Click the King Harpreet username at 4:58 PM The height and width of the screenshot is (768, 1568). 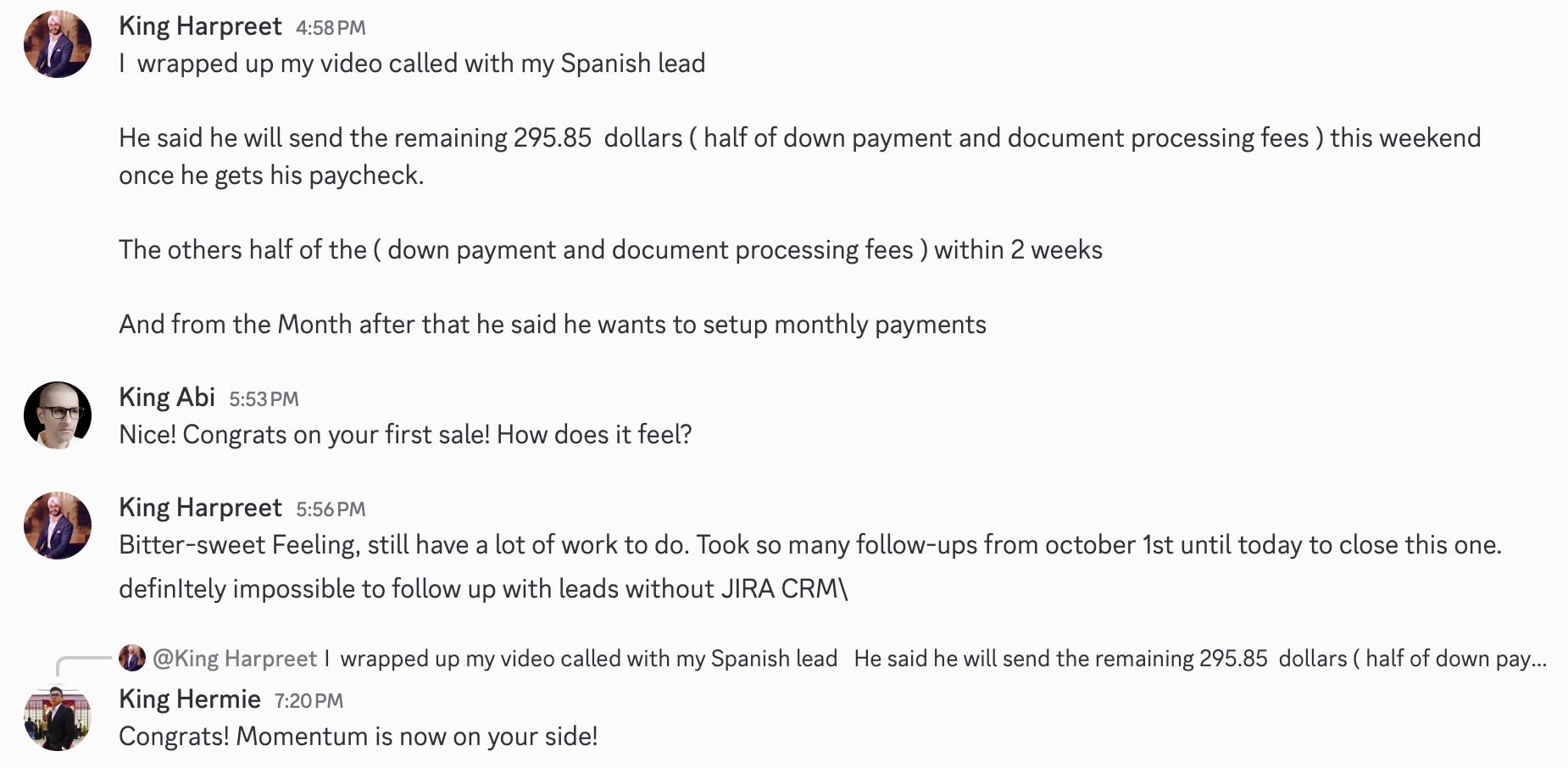[x=200, y=27]
